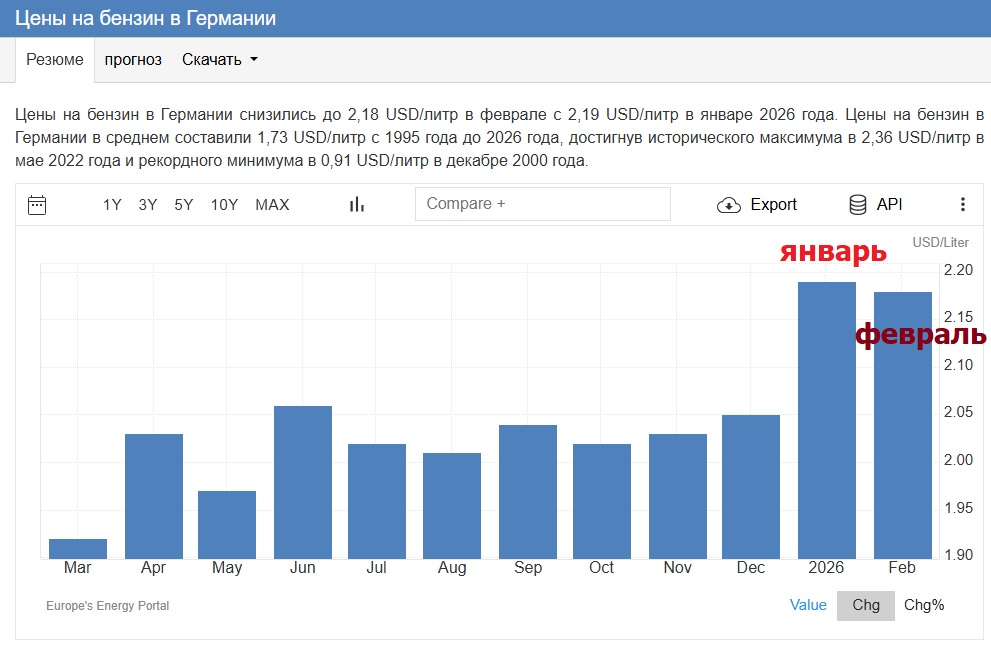The width and height of the screenshot is (991, 649).
Task: Click the Feb bar in chart
Action: 903,425
